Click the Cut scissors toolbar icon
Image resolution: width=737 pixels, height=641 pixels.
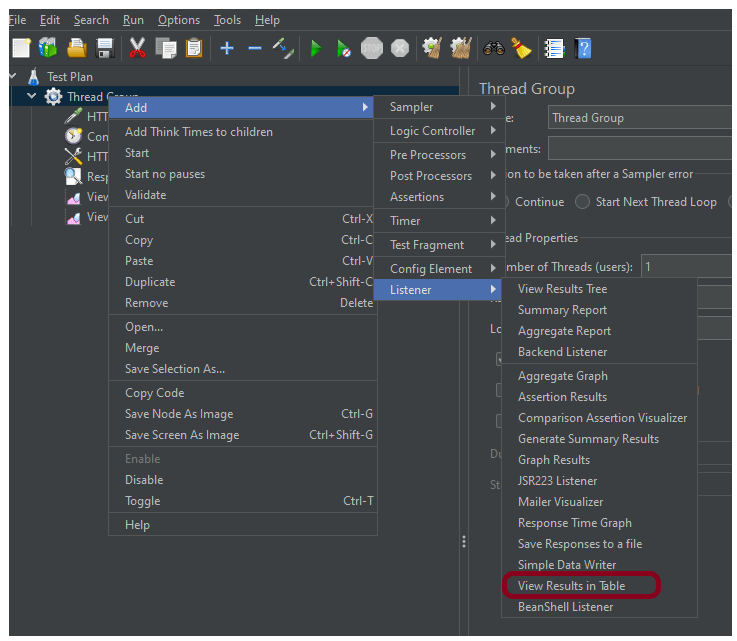pyautogui.click(x=138, y=48)
